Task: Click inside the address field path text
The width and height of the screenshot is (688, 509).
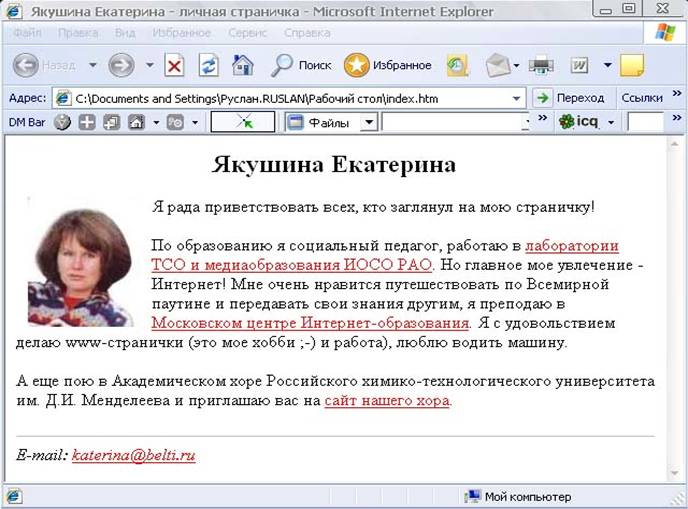Action: click(x=257, y=99)
